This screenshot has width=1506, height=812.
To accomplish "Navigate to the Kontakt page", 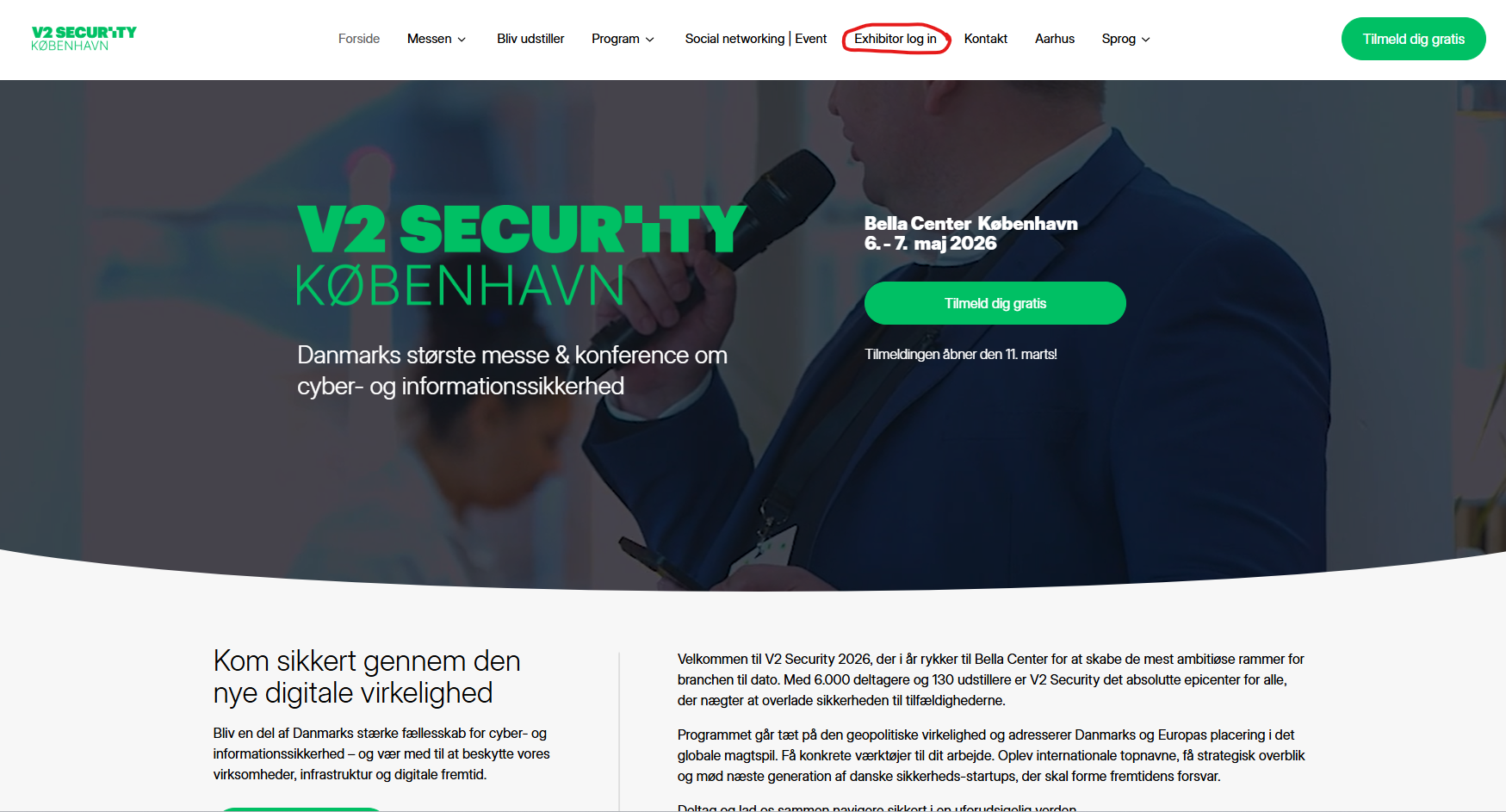I will pyautogui.click(x=986, y=39).
